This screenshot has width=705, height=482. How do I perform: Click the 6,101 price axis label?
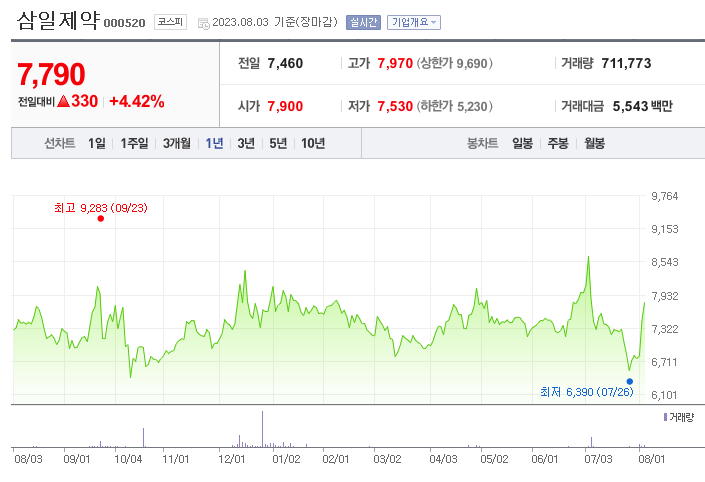click(664, 395)
